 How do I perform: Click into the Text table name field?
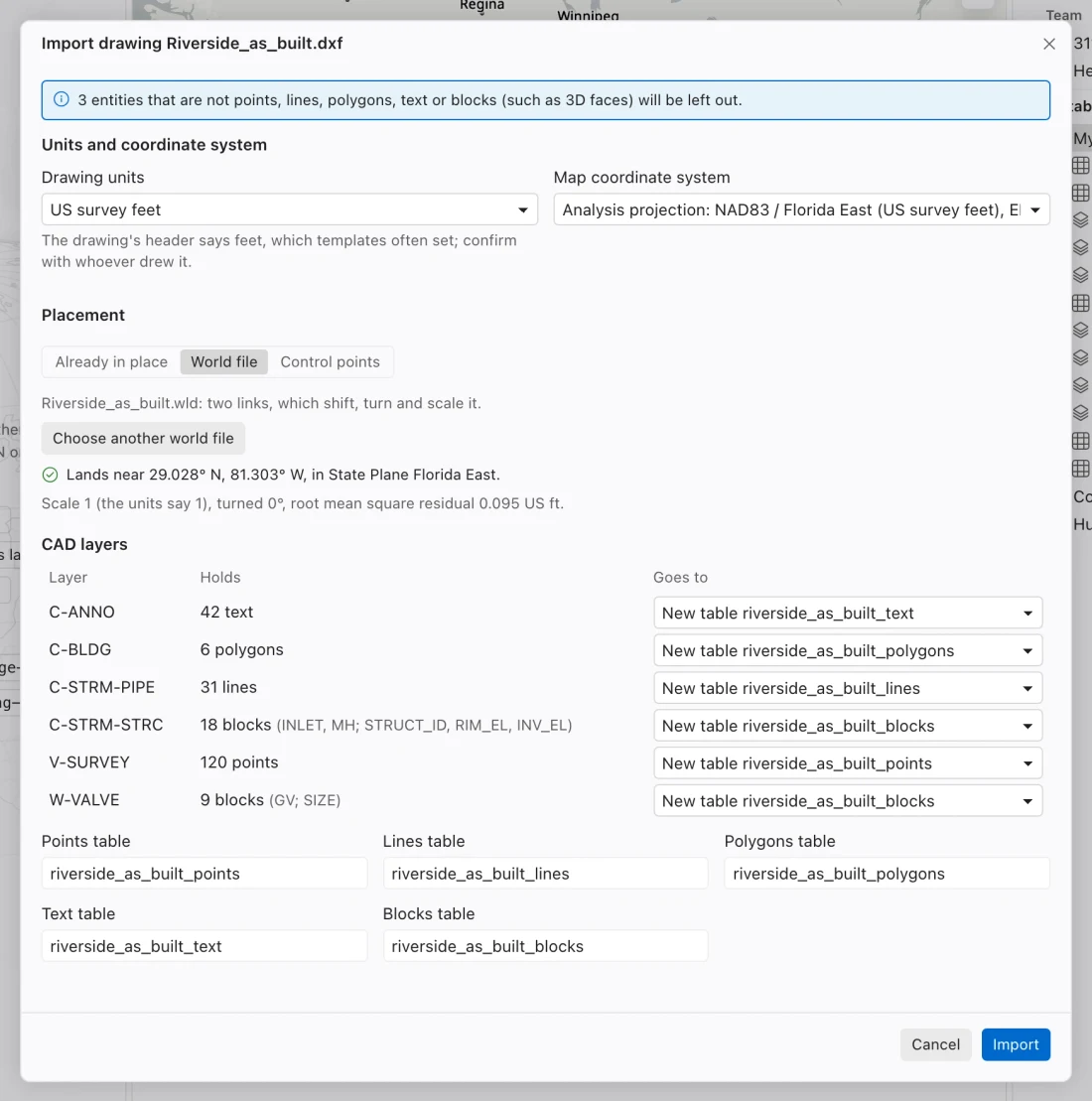[205, 946]
